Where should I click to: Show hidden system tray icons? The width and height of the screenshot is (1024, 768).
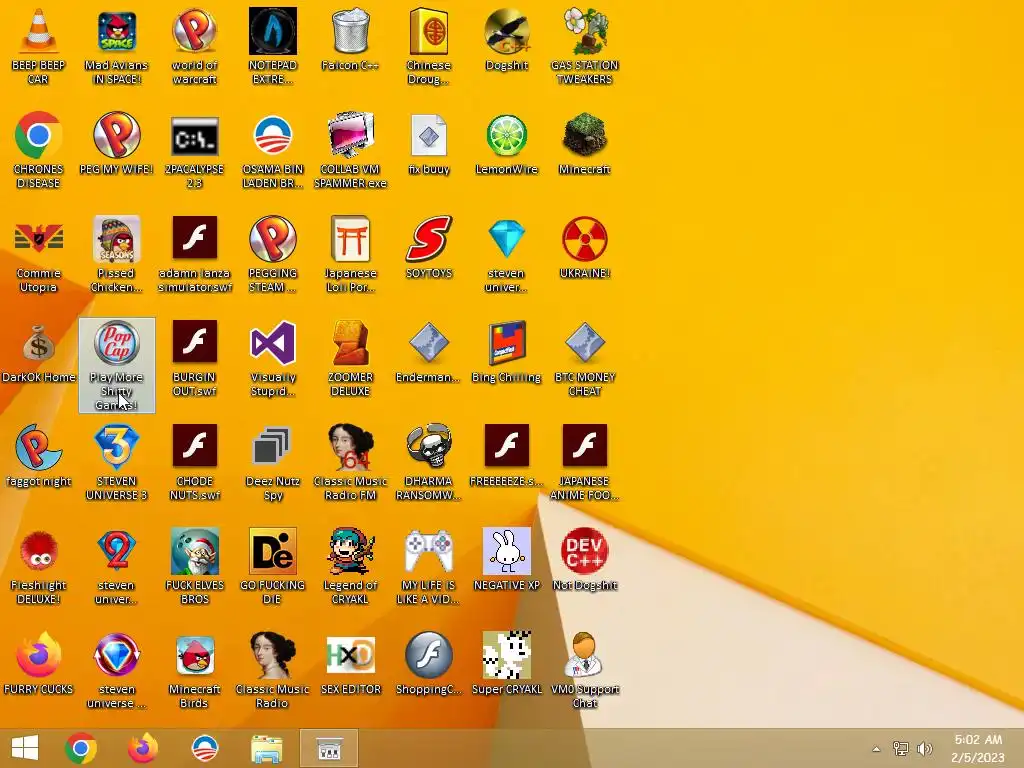pyautogui.click(x=876, y=749)
